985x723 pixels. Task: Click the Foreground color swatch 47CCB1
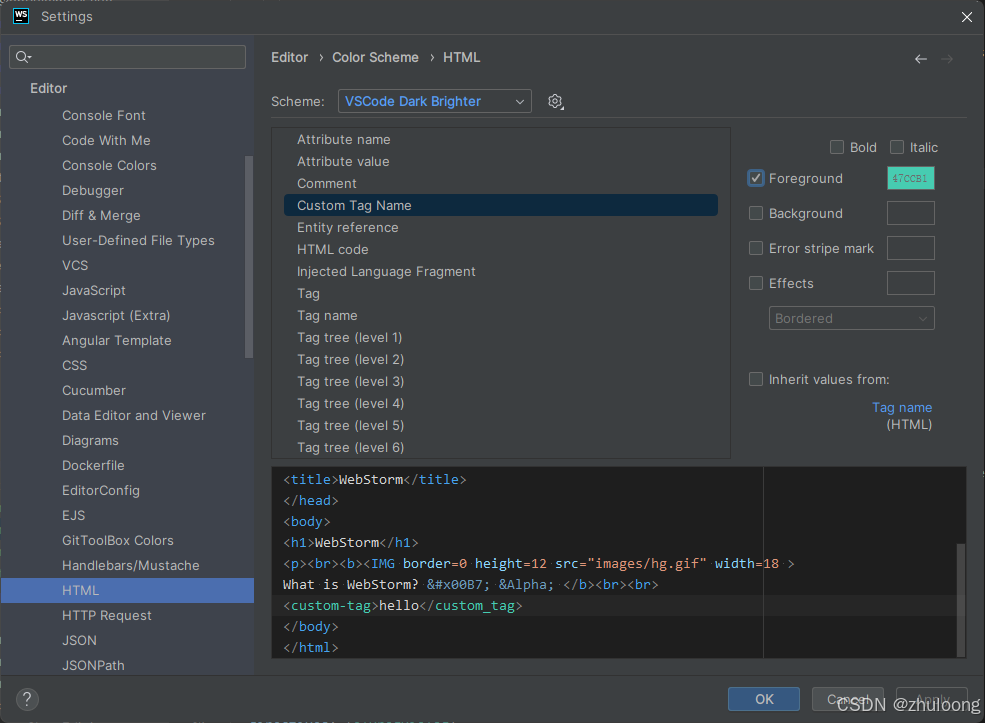coord(910,178)
